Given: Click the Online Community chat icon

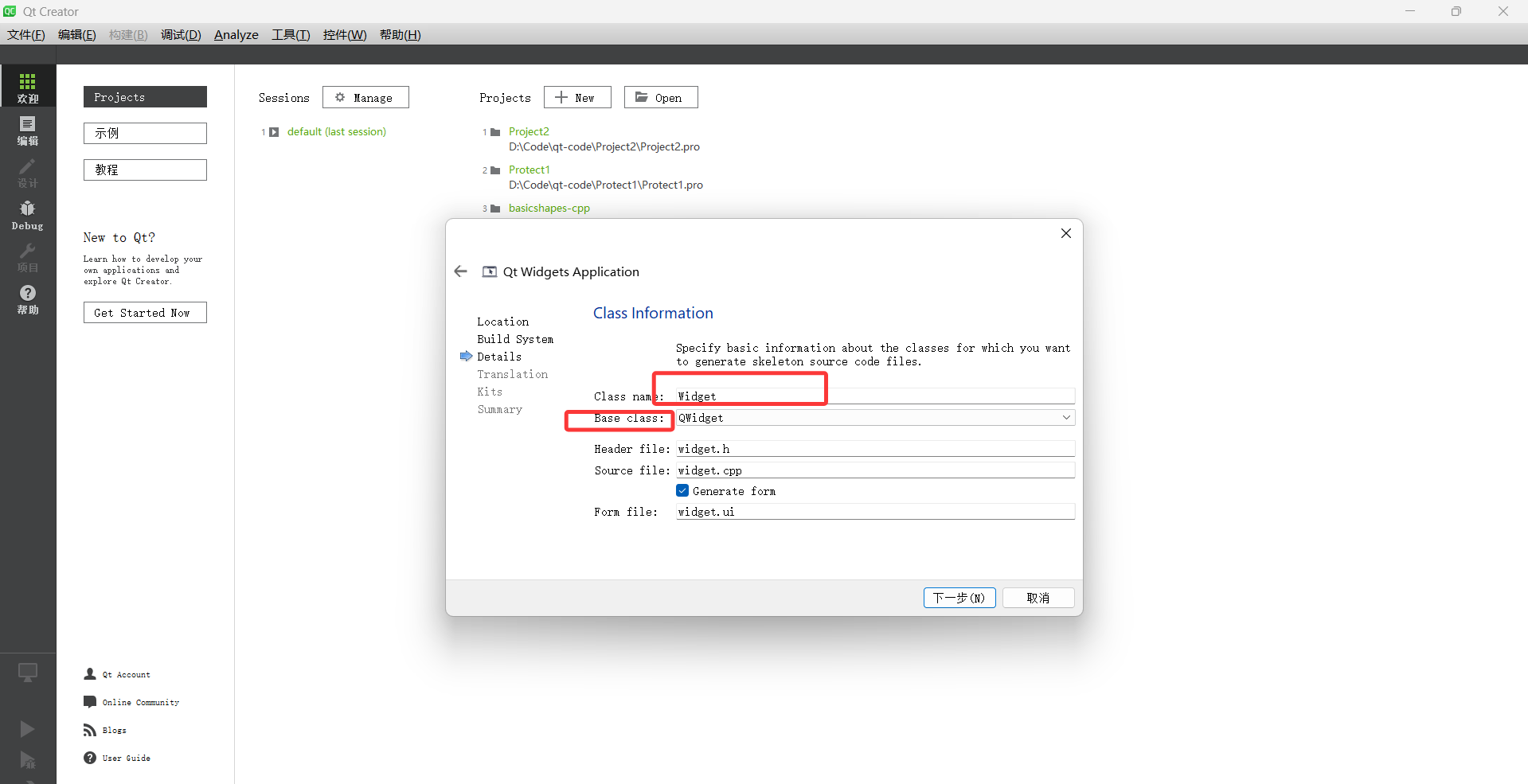Looking at the screenshot, I should pos(90,702).
